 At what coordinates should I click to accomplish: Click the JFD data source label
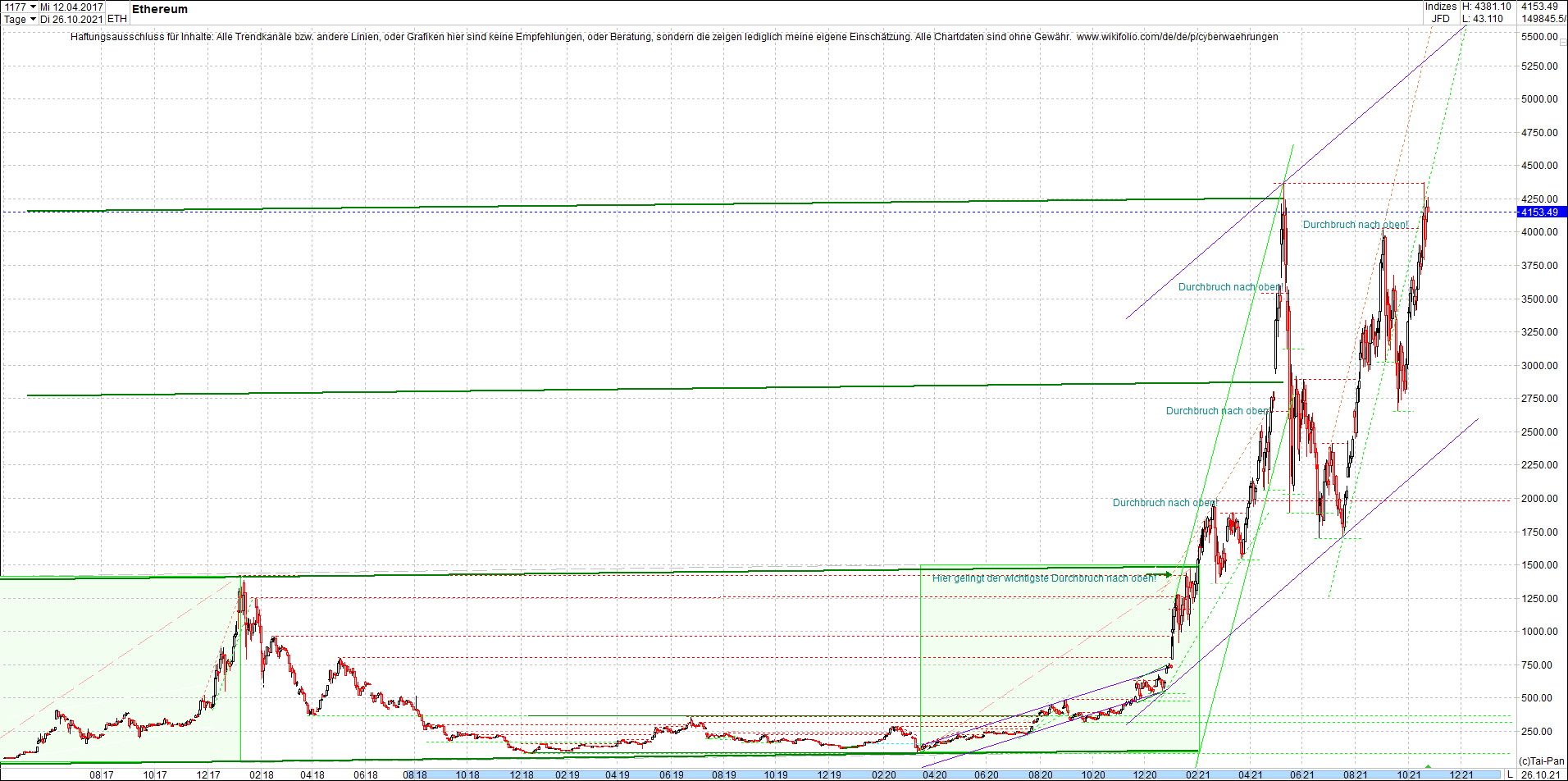(1442, 18)
